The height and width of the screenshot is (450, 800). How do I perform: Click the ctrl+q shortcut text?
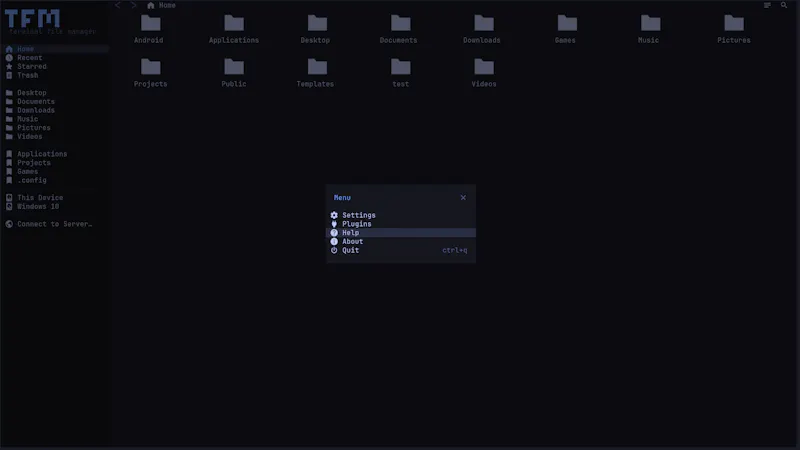(455, 250)
